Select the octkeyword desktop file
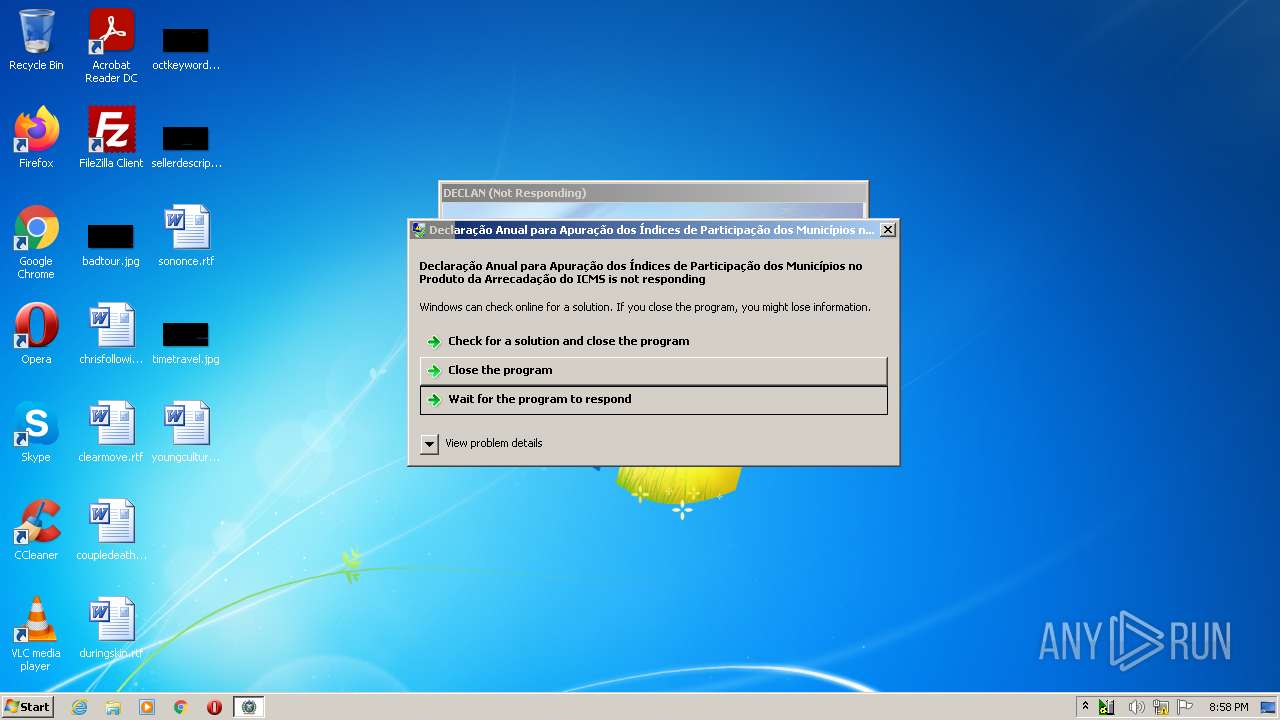Viewport: 1280px width, 720px height. pyautogui.click(x=186, y=48)
